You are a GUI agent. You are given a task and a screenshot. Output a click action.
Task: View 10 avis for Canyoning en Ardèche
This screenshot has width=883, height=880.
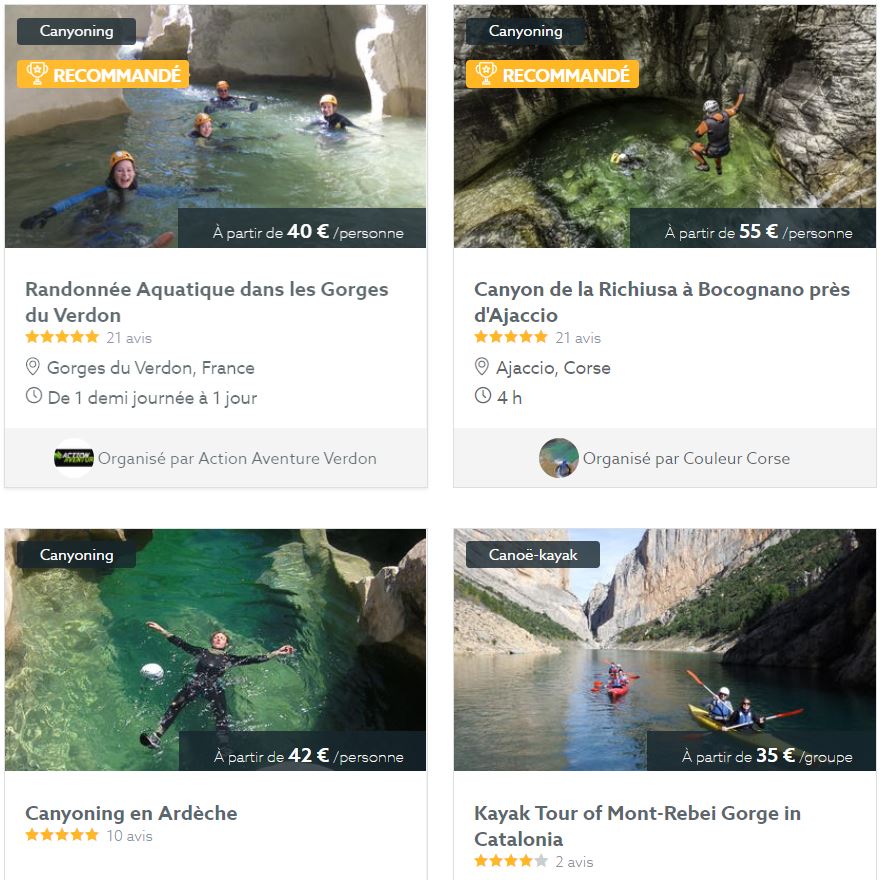(129, 836)
